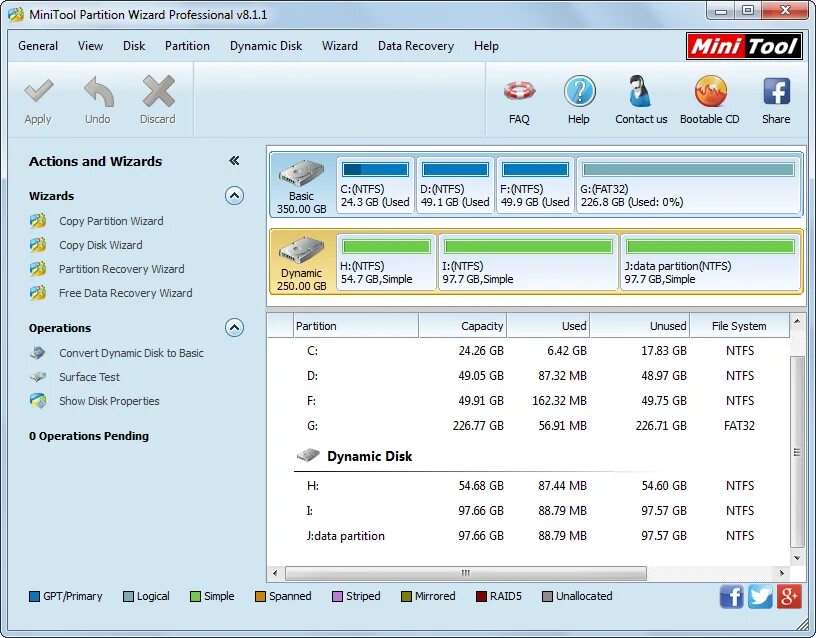Viewport: 816px width, 638px height.
Task: Select the Basic 350.00 GB disk icon
Action: pos(301,173)
